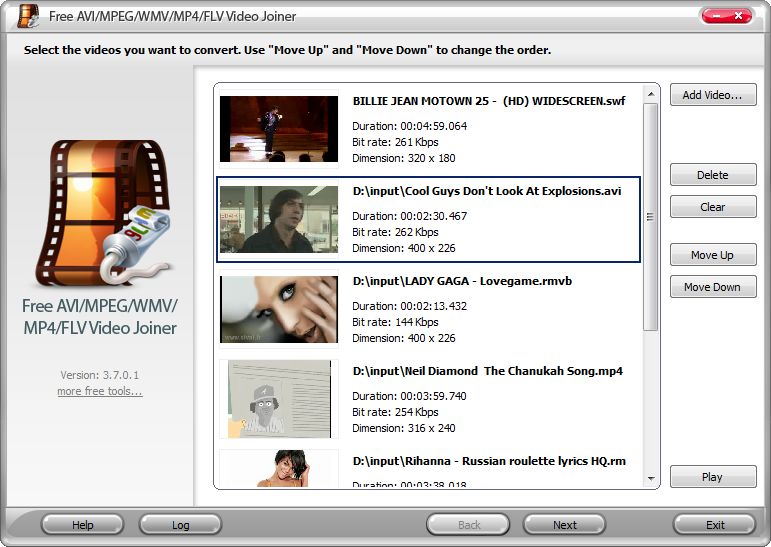Open the Help dialog
The image size is (771, 547).
pyautogui.click(x=83, y=525)
